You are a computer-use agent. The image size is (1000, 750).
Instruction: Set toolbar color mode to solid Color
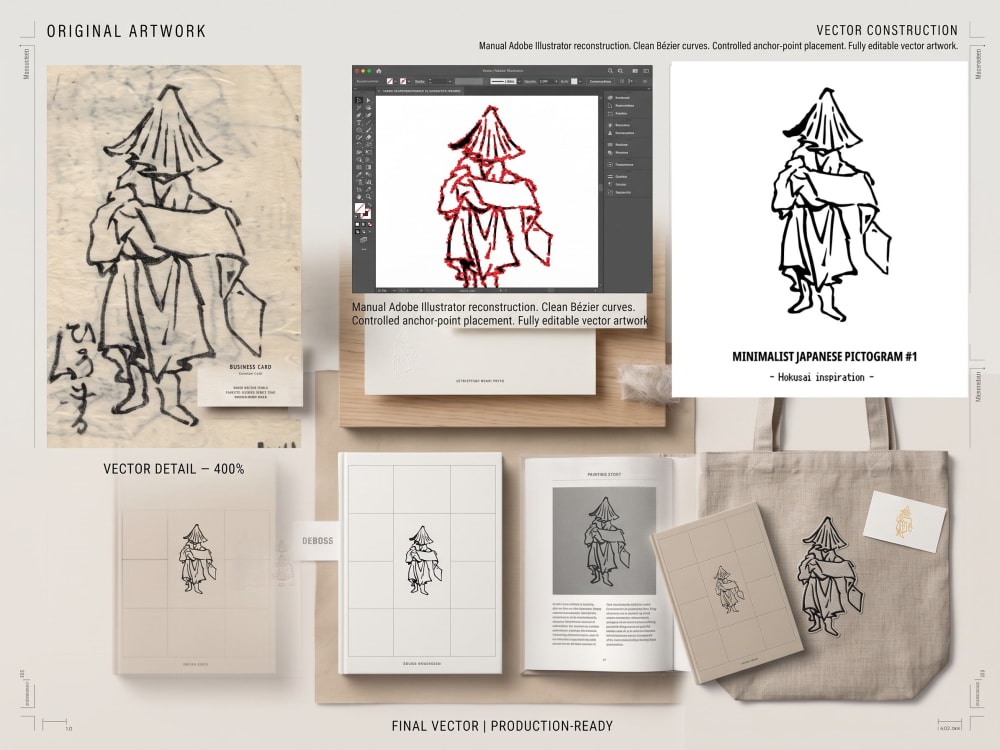coord(357,224)
